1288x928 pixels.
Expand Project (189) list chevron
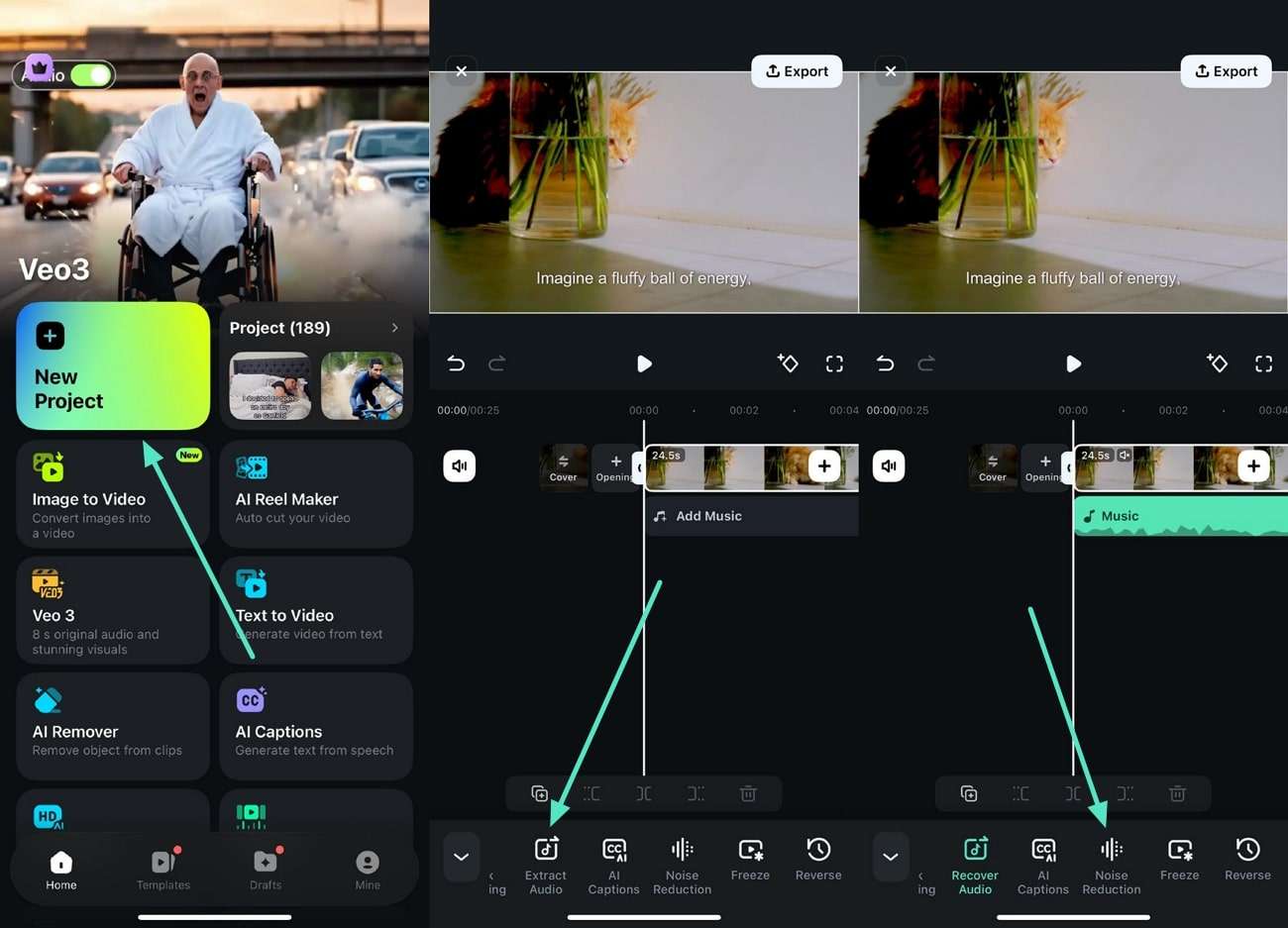394,328
